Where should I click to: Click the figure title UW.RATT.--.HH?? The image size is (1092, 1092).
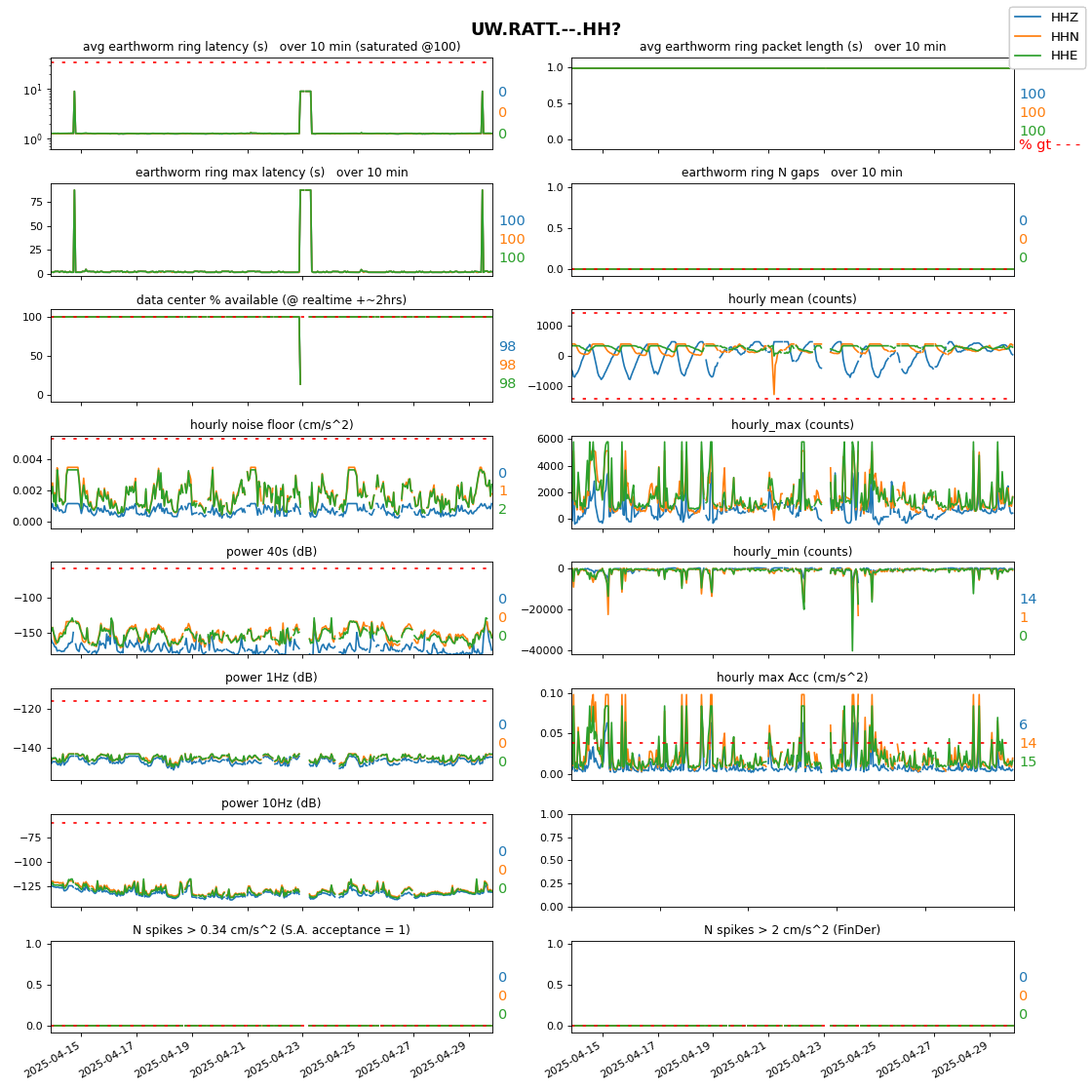click(x=545, y=29)
